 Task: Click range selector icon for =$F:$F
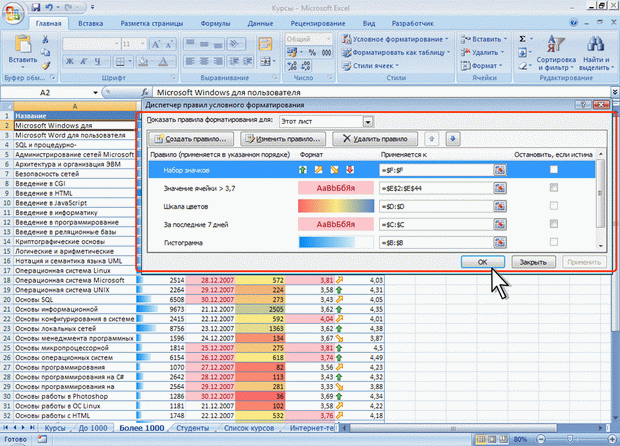point(500,170)
